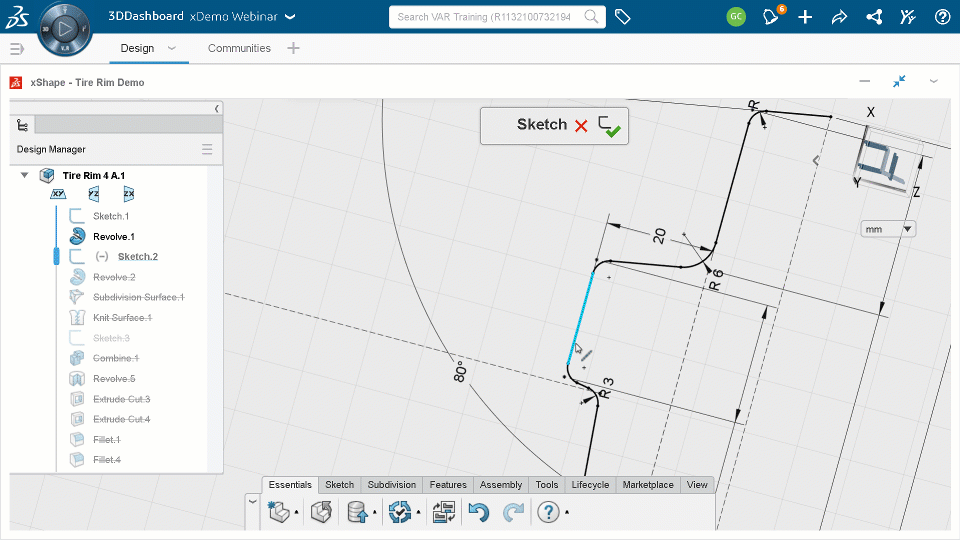
Task: Select the Tools tab
Action: (x=547, y=485)
